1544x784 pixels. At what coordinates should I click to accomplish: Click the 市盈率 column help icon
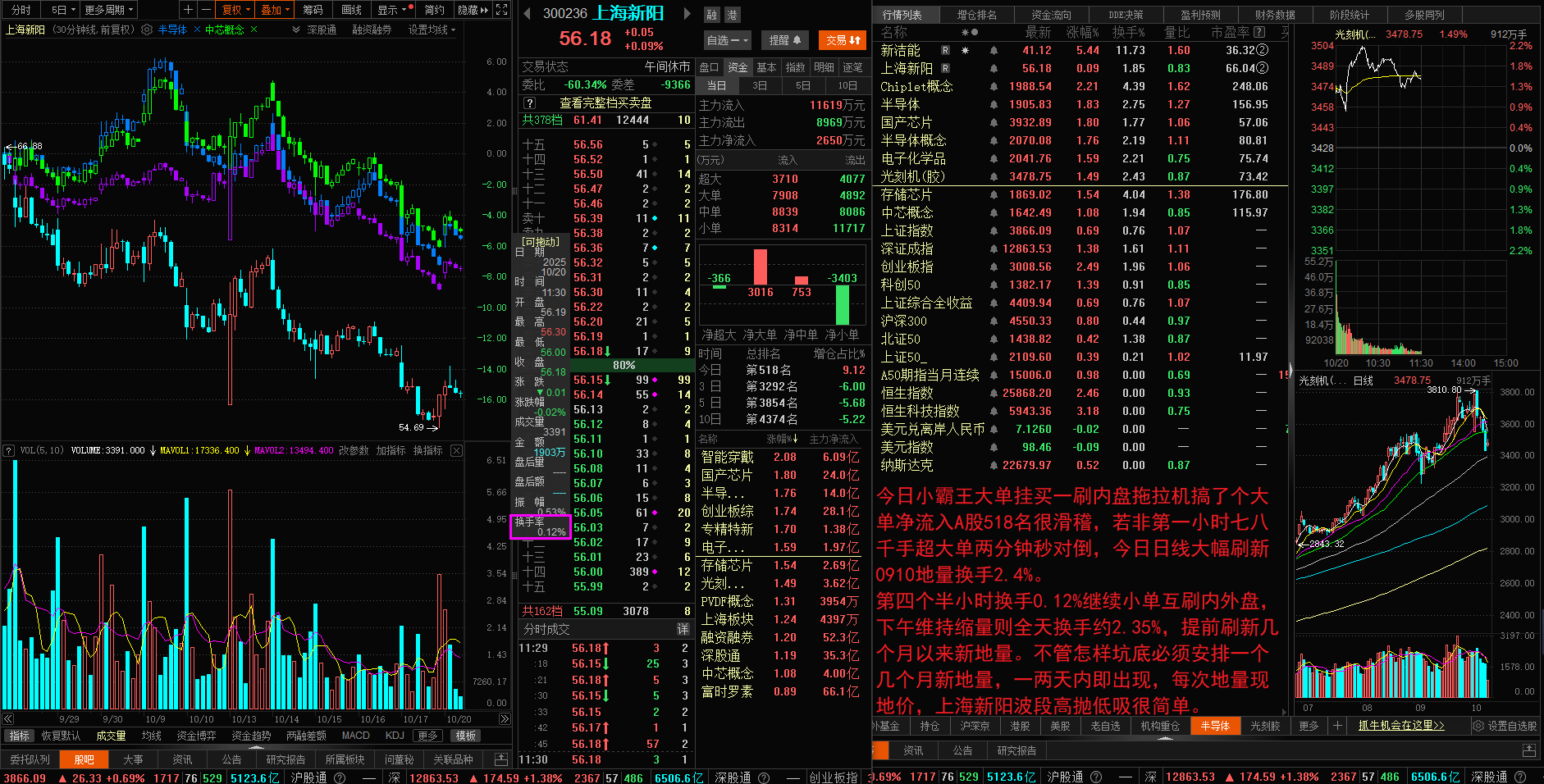(1259, 32)
